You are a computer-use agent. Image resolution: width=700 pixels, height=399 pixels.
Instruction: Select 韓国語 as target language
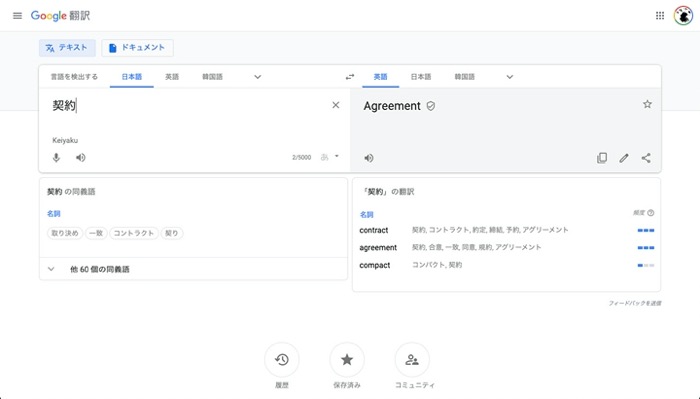click(465, 77)
